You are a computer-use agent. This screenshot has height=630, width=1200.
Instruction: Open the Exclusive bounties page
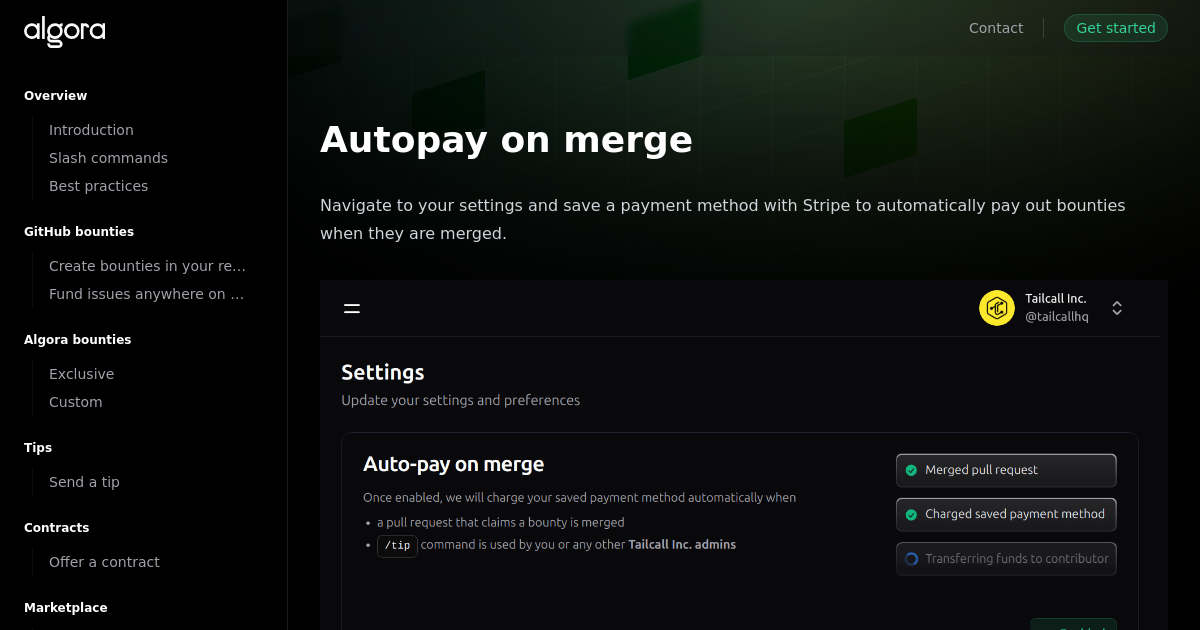(x=81, y=373)
